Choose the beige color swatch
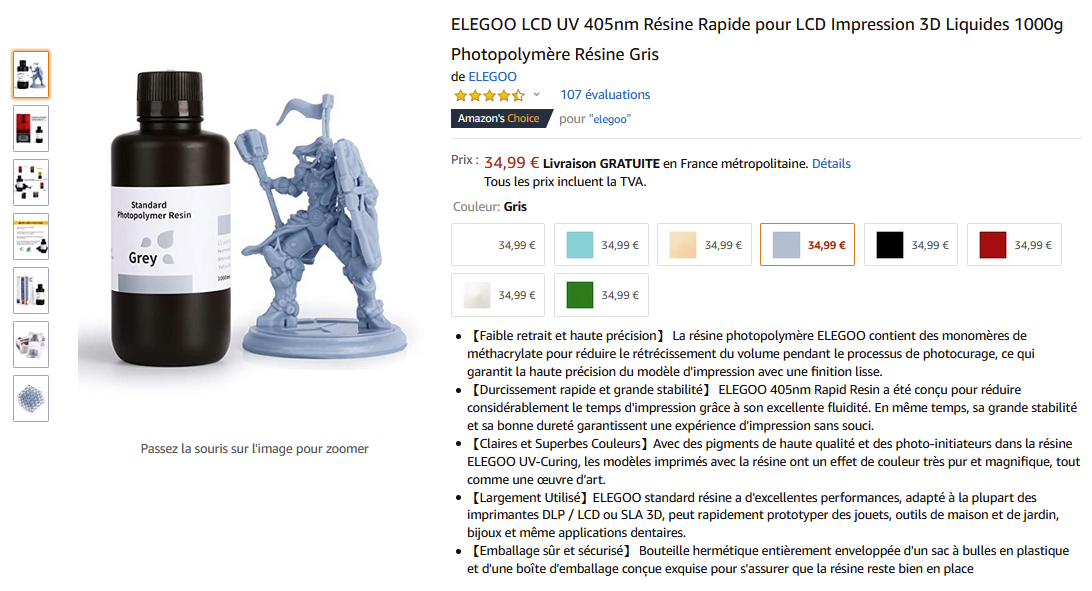The width and height of the screenshot is (1092, 591). 704,245
